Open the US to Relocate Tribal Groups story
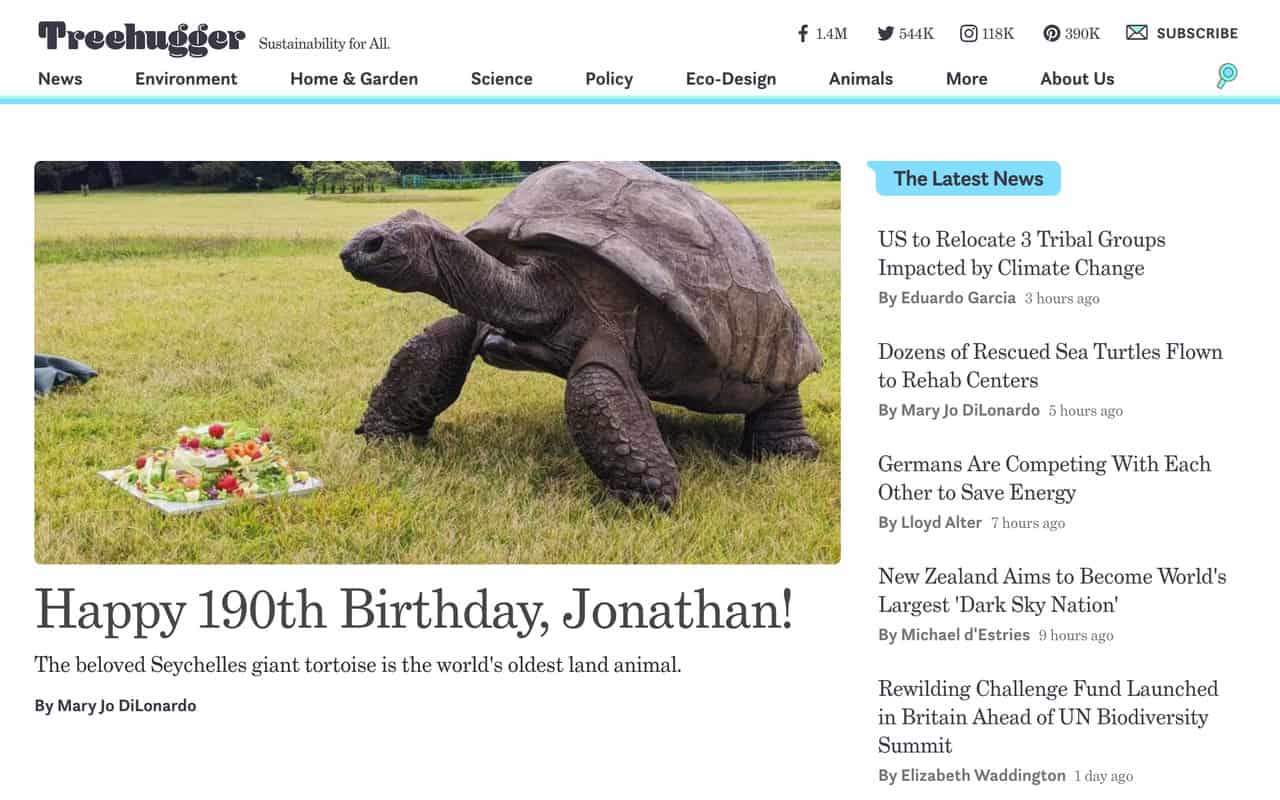 coord(1021,253)
